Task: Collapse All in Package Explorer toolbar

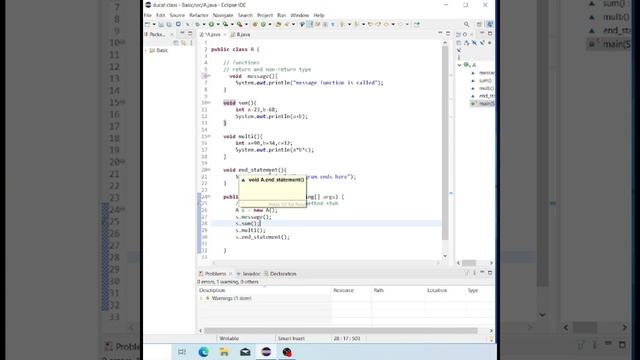Action: pos(176,42)
